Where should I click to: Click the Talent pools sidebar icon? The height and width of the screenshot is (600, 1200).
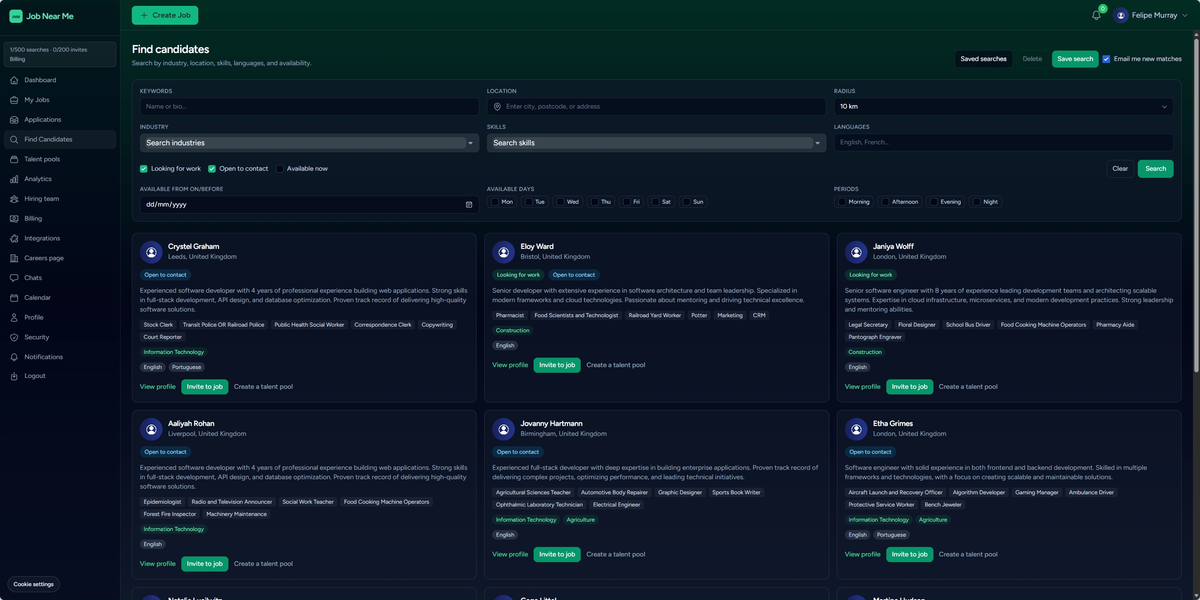[x=14, y=159]
